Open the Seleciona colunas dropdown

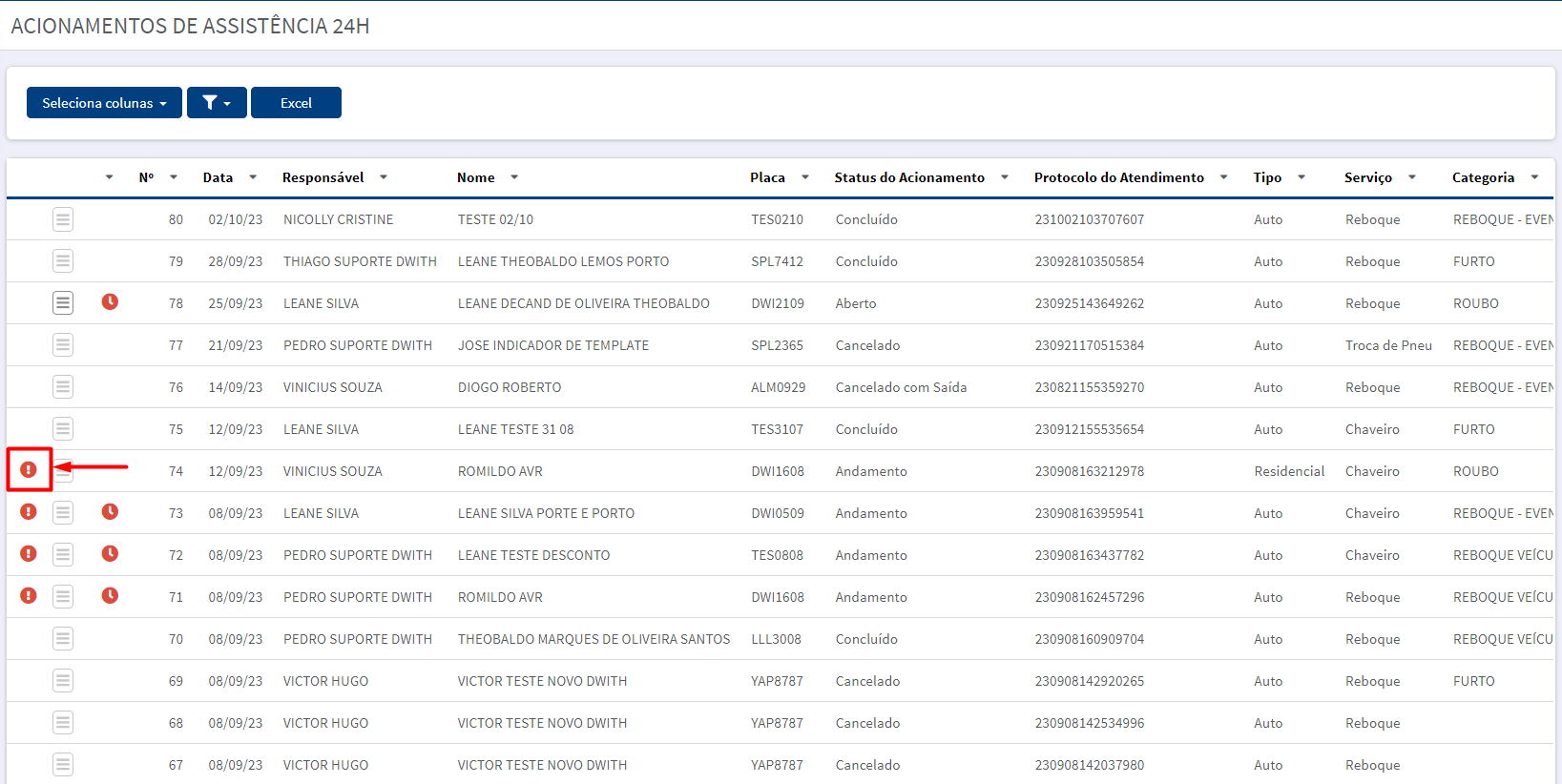[104, 103]
